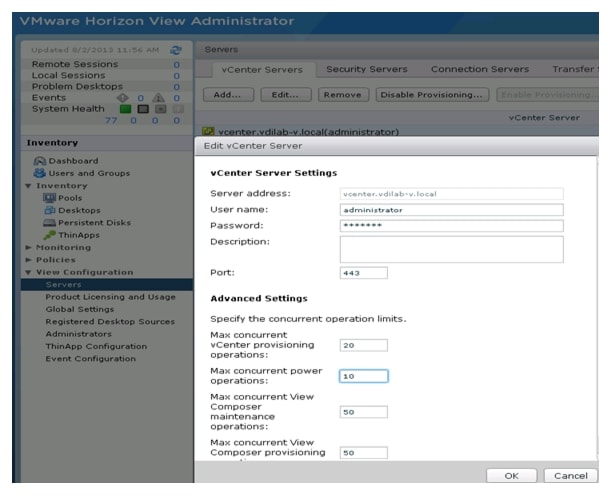
Task: Click the Events error diamond icon
Action: click(123, 98)
